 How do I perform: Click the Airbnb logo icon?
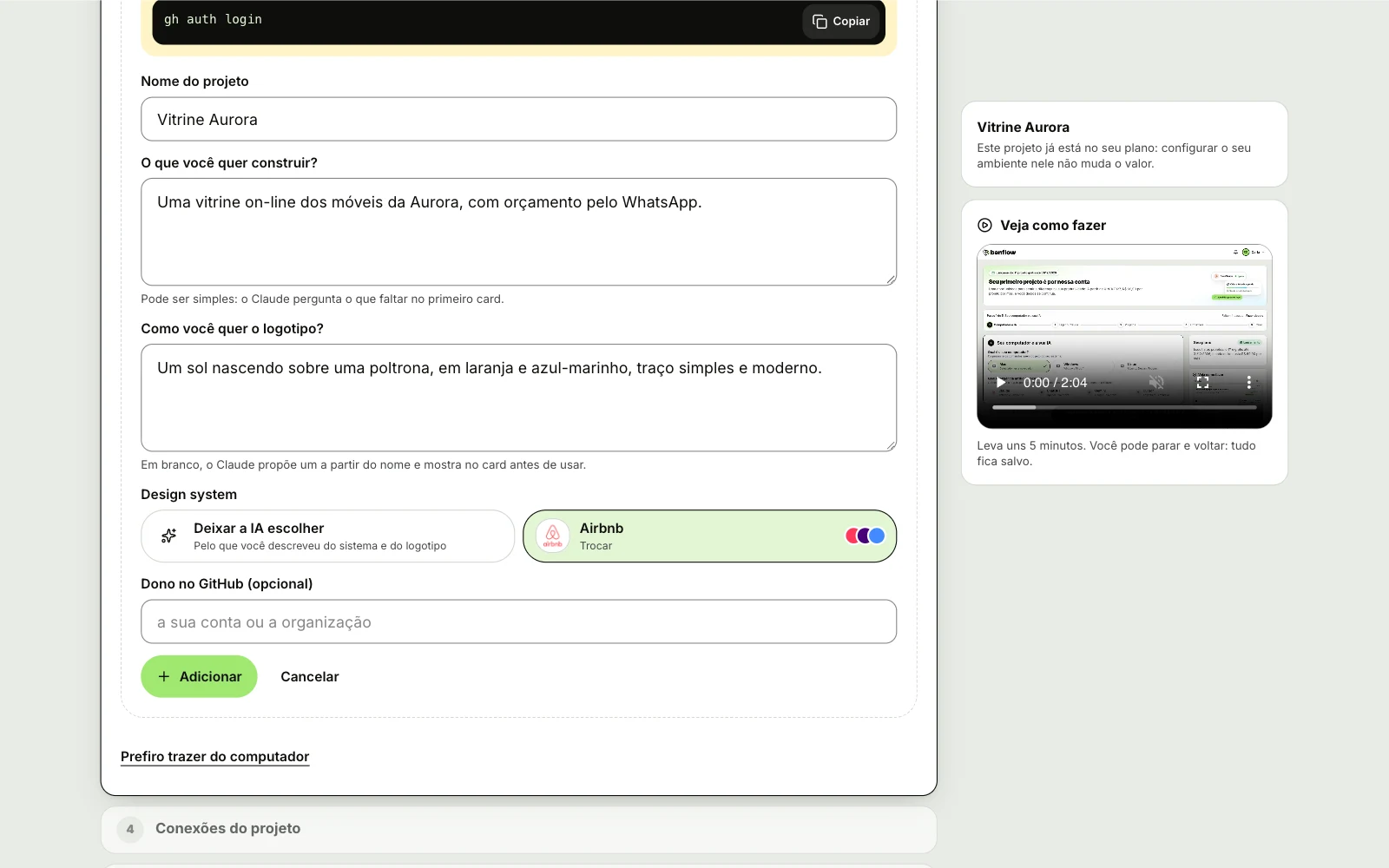click(552, 536)
